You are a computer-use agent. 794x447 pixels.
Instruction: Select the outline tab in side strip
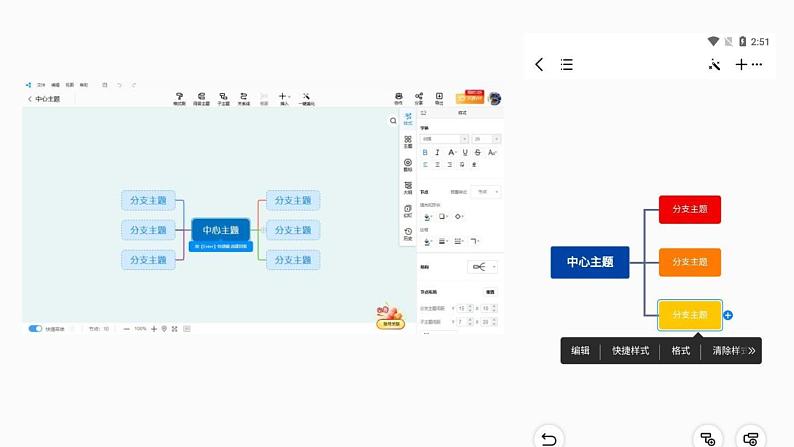point(408,188)
